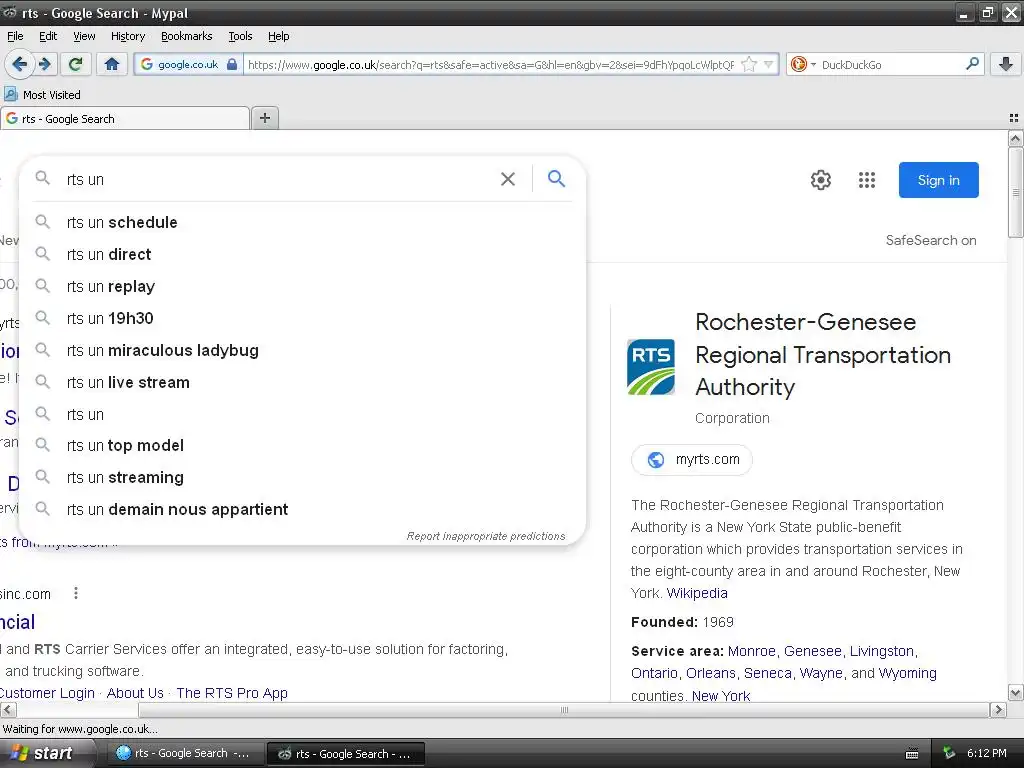Open the Customer Login sitelink
1024x768 pixels.
[47, 693]
